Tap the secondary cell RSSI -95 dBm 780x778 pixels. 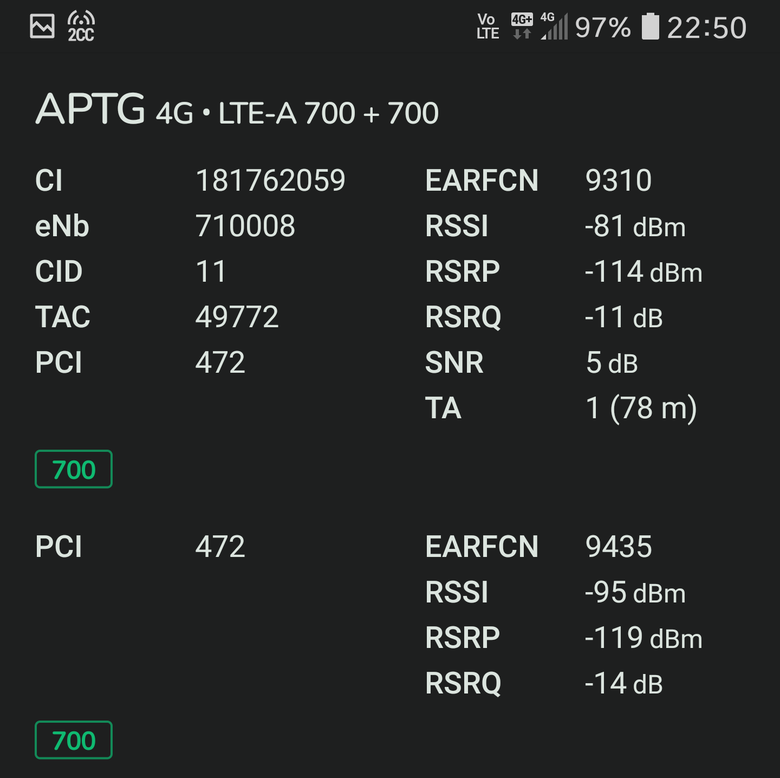(635, 592)
